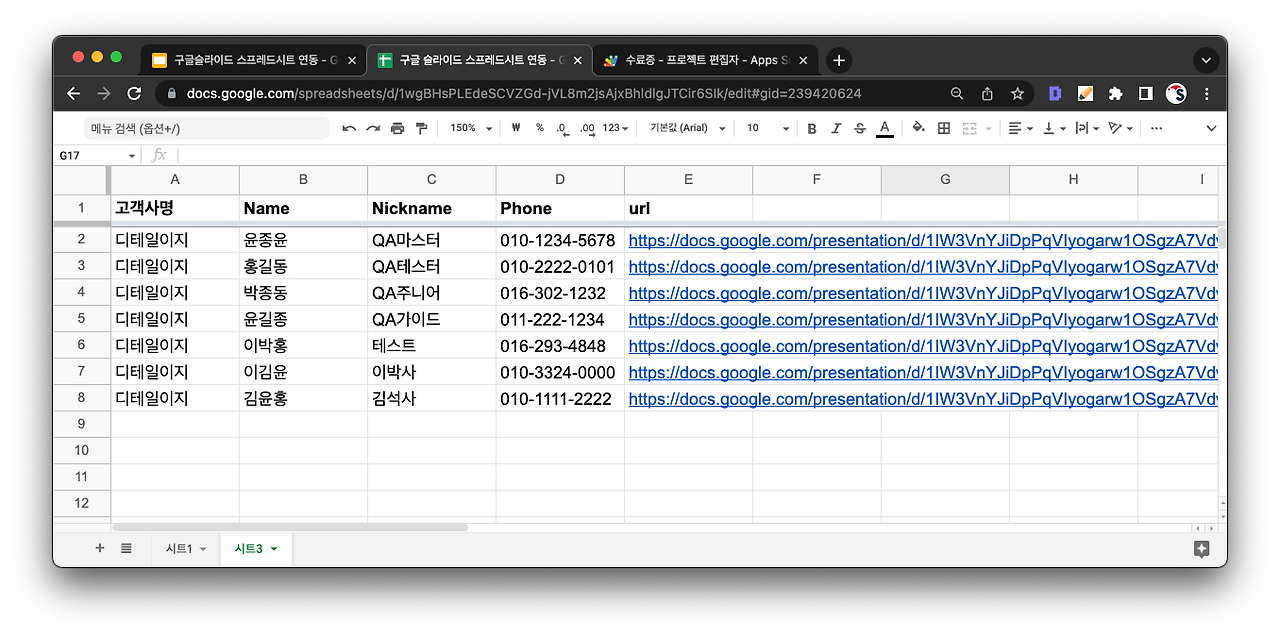Open the presentation link in row 8
This screenshot has width=1280, height=637.
point(922,399)
